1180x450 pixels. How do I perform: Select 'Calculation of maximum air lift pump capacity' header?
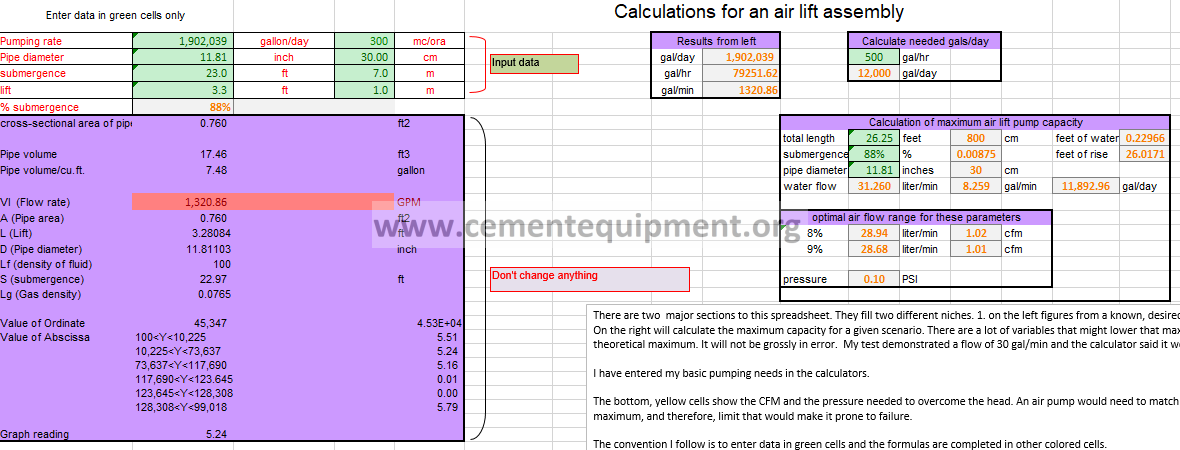tap(976, 123)
